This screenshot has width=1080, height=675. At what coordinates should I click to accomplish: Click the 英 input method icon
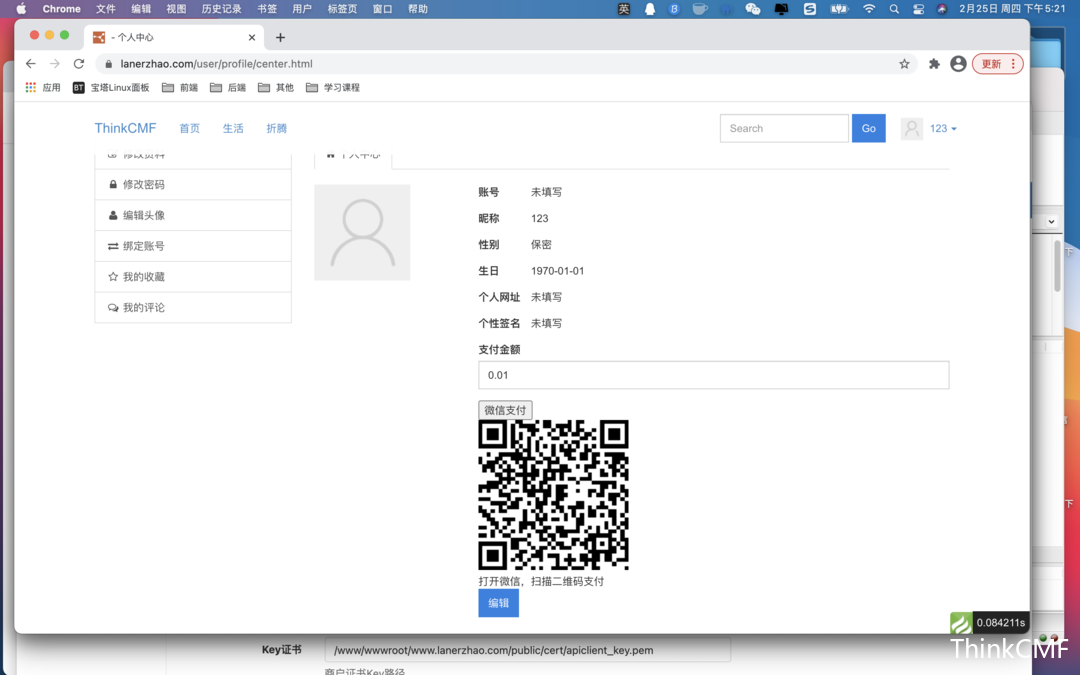(623, 9)
